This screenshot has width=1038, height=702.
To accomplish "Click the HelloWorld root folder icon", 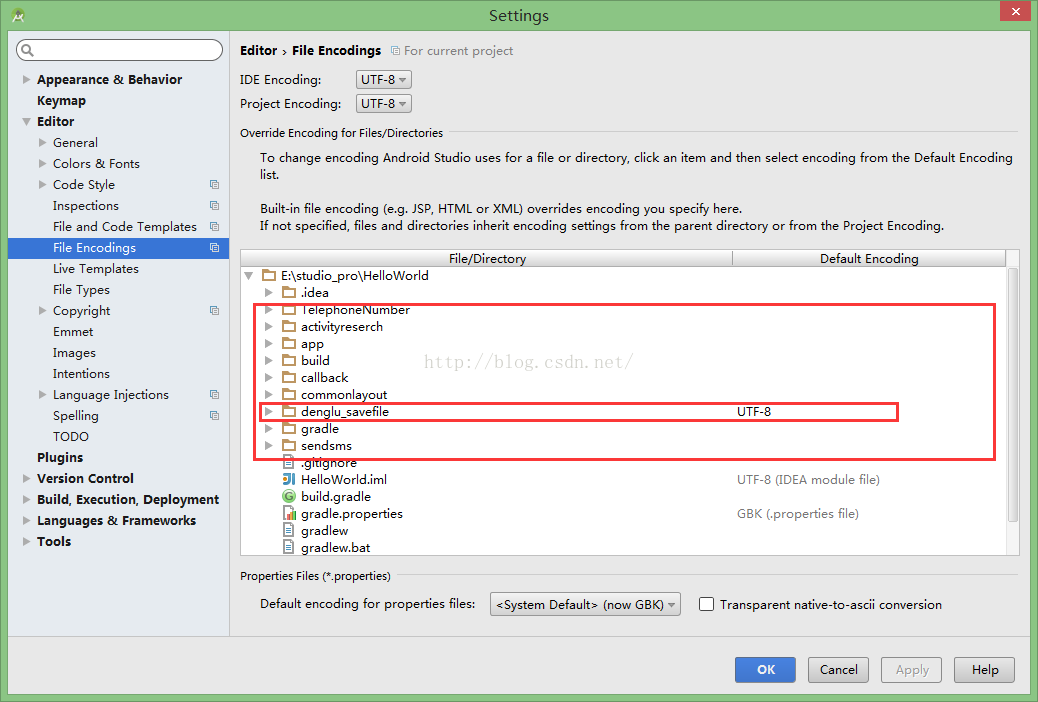I will [269, 276].
